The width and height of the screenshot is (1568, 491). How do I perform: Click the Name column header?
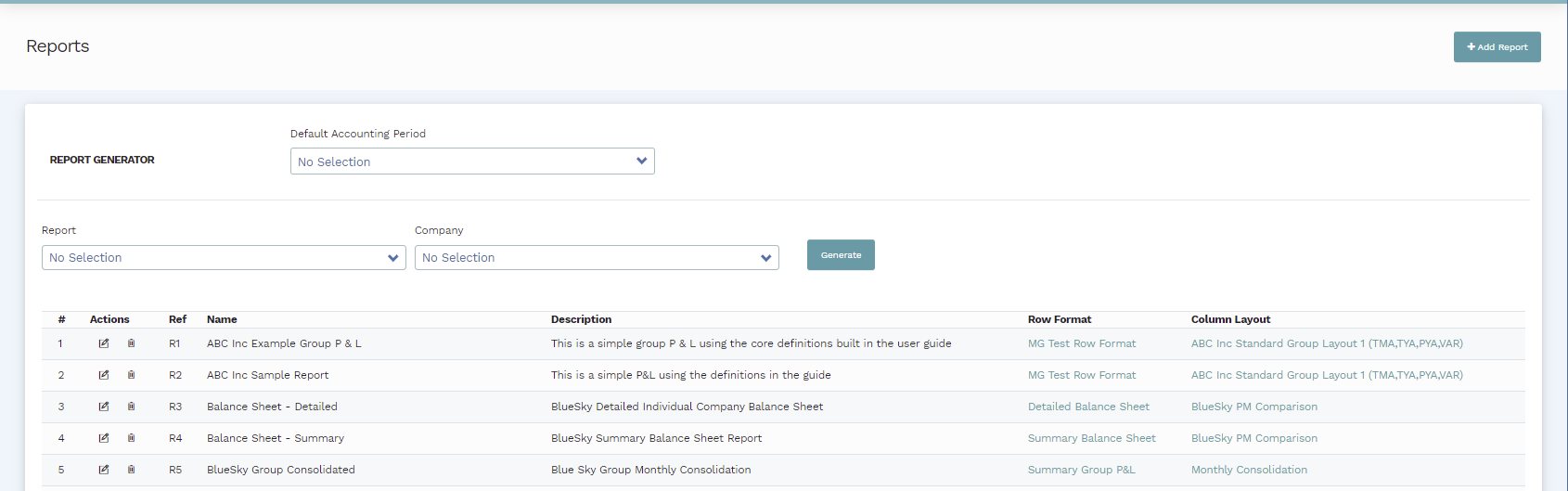pyautogui.click(x=222, y=319)
